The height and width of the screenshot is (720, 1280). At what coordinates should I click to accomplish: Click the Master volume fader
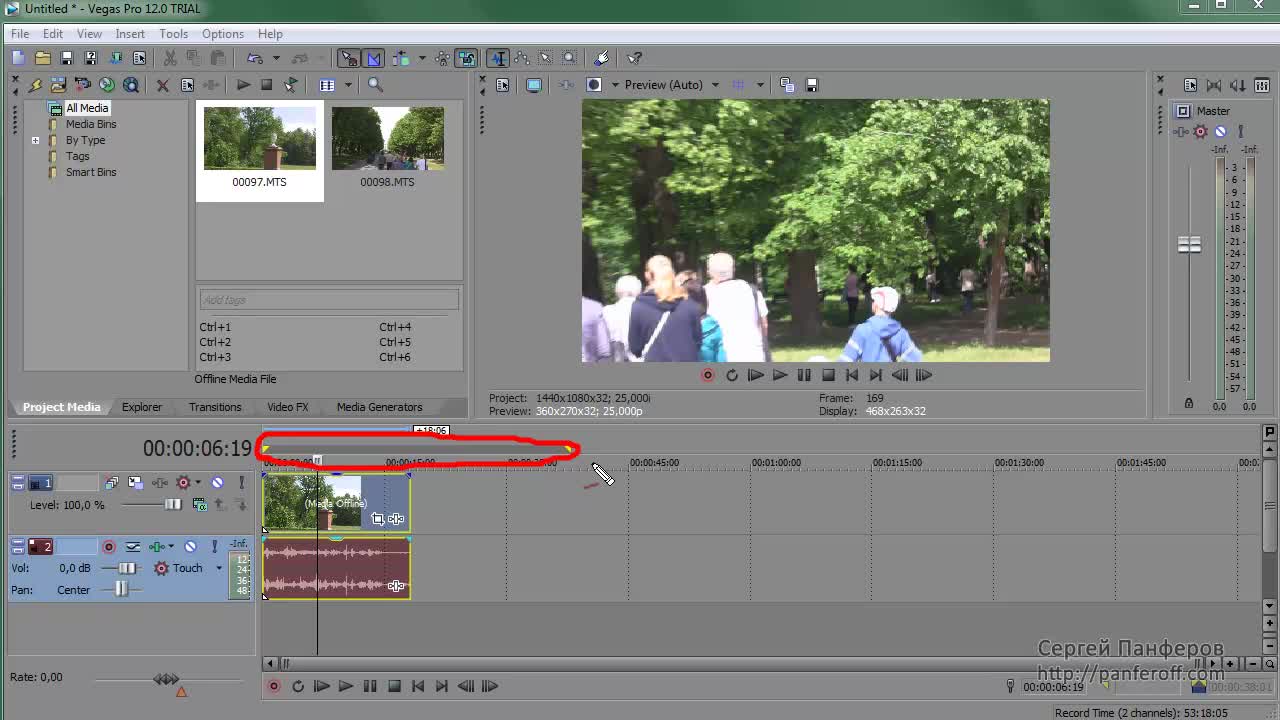pos(1189,244)
